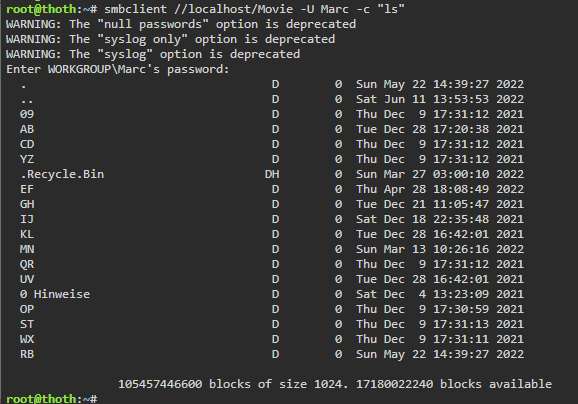The image size is (578, 404).
Task: Click the MN directory name
Action: click(x=27, y=249)
